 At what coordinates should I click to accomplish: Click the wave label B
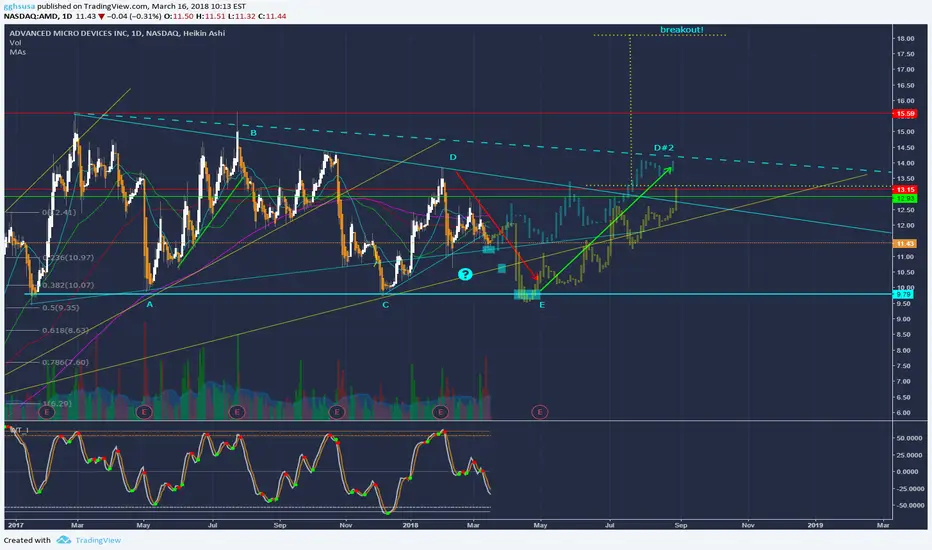[253, 133]
